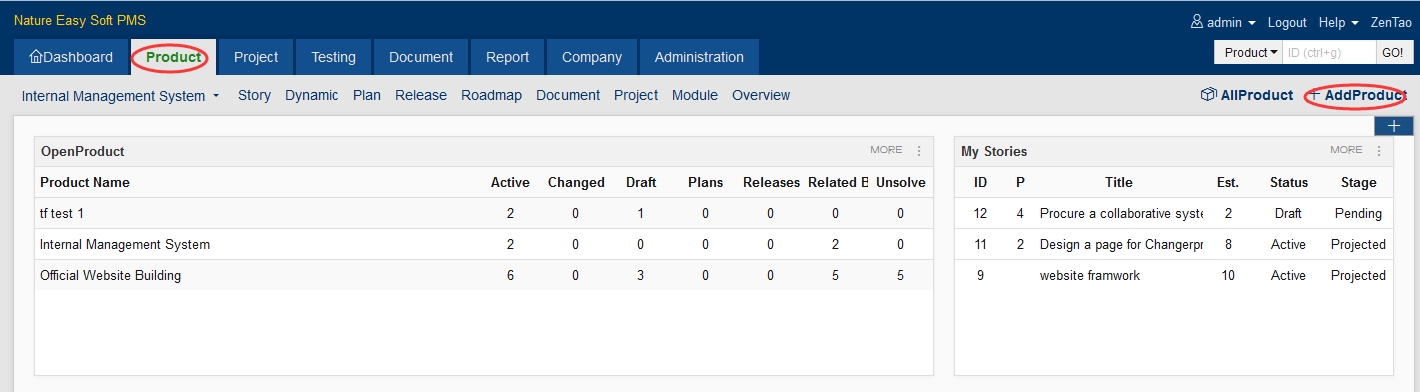
Task: Switch to the Administration tab
Action: tap(699, 57)
